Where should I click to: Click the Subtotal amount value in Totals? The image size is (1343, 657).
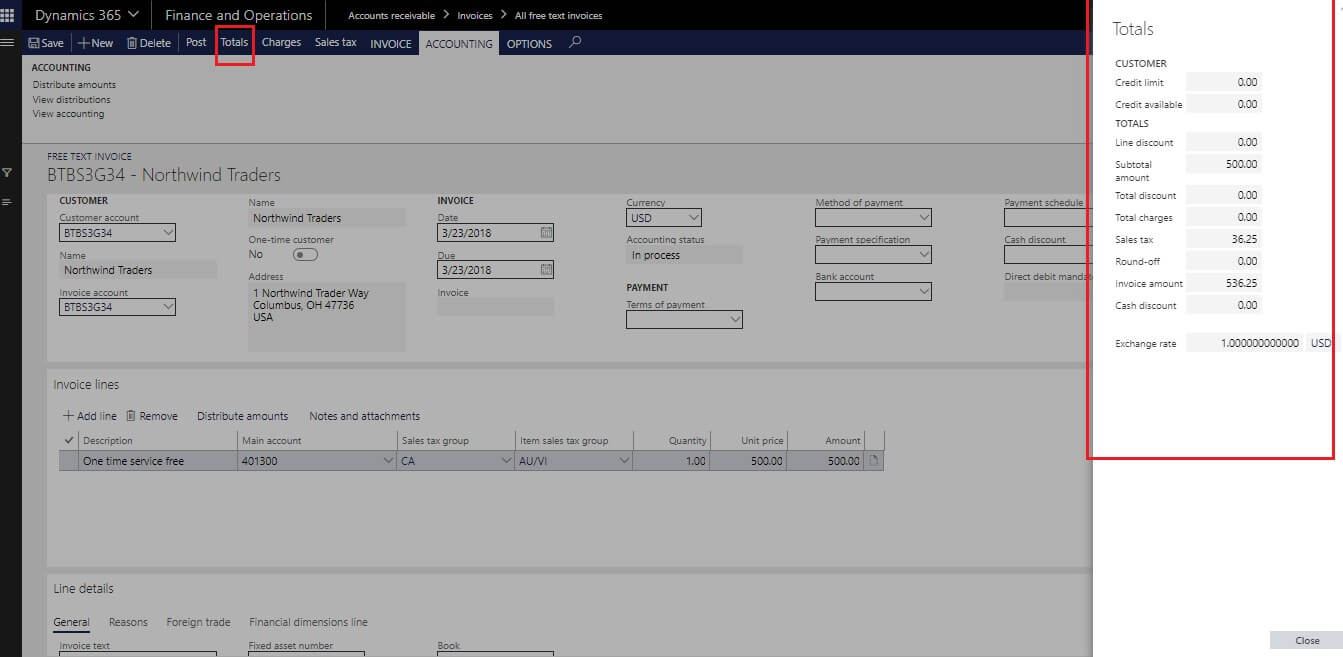coord(1224,164)
